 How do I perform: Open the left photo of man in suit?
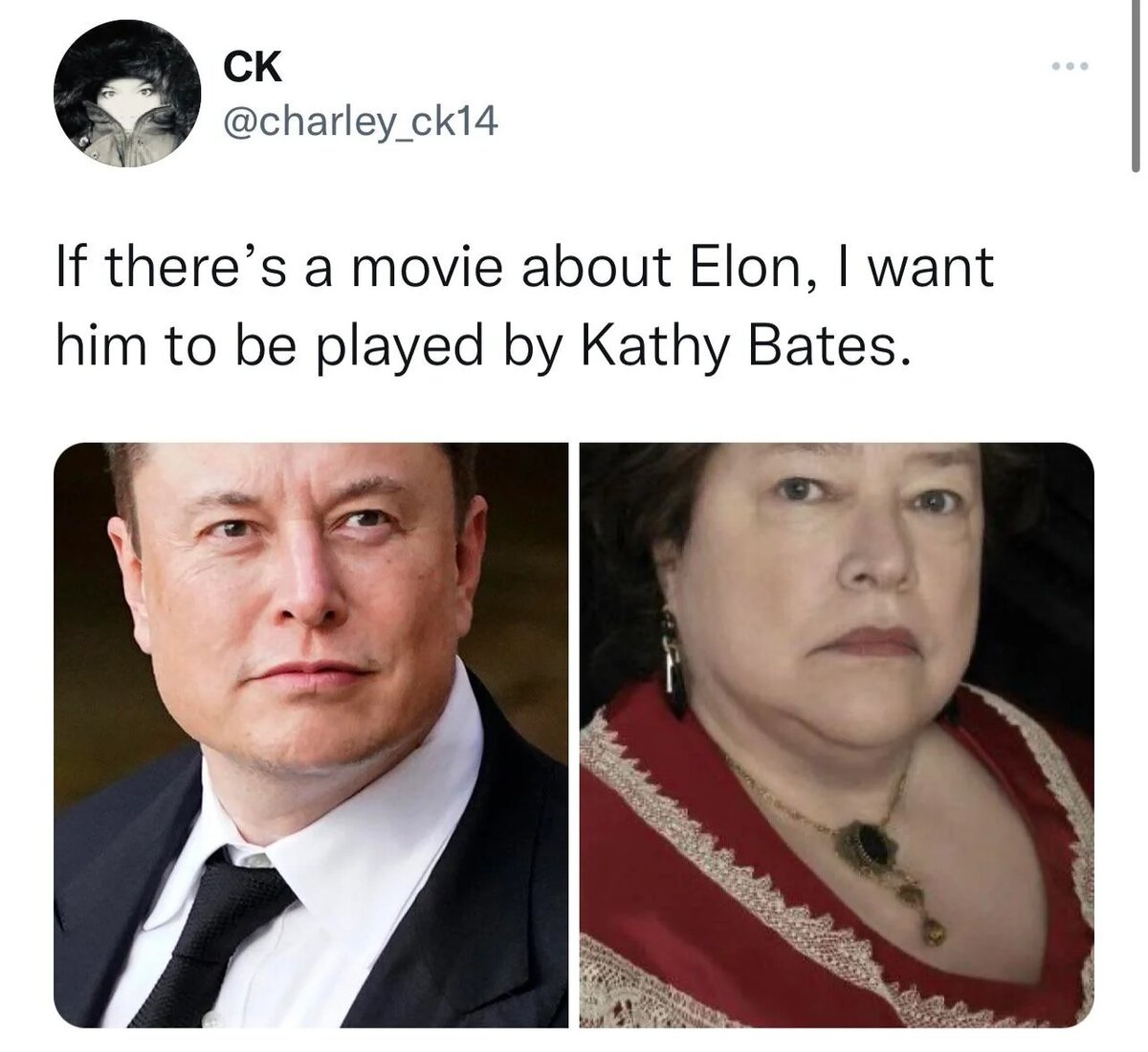click(x=311, y=734)
